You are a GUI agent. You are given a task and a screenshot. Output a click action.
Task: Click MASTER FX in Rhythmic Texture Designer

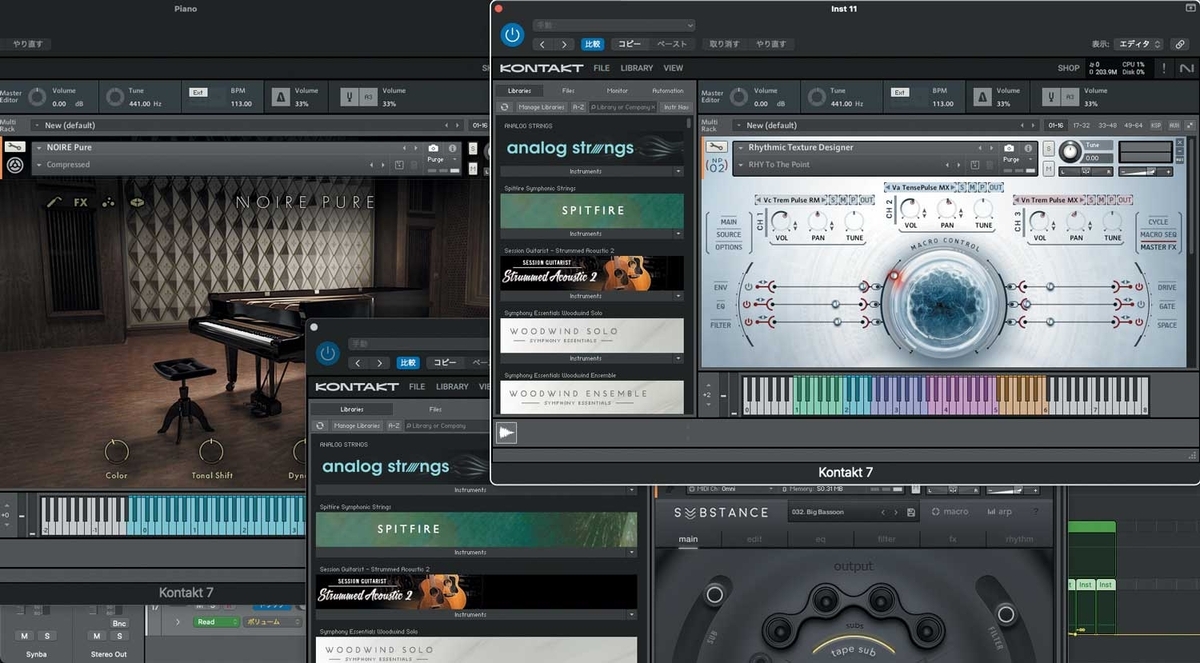click(1159, 247)
